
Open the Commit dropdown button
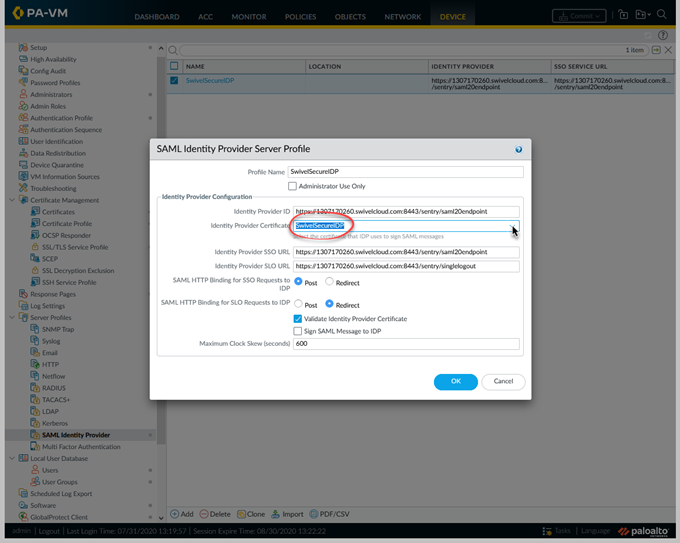pos(578,15)
